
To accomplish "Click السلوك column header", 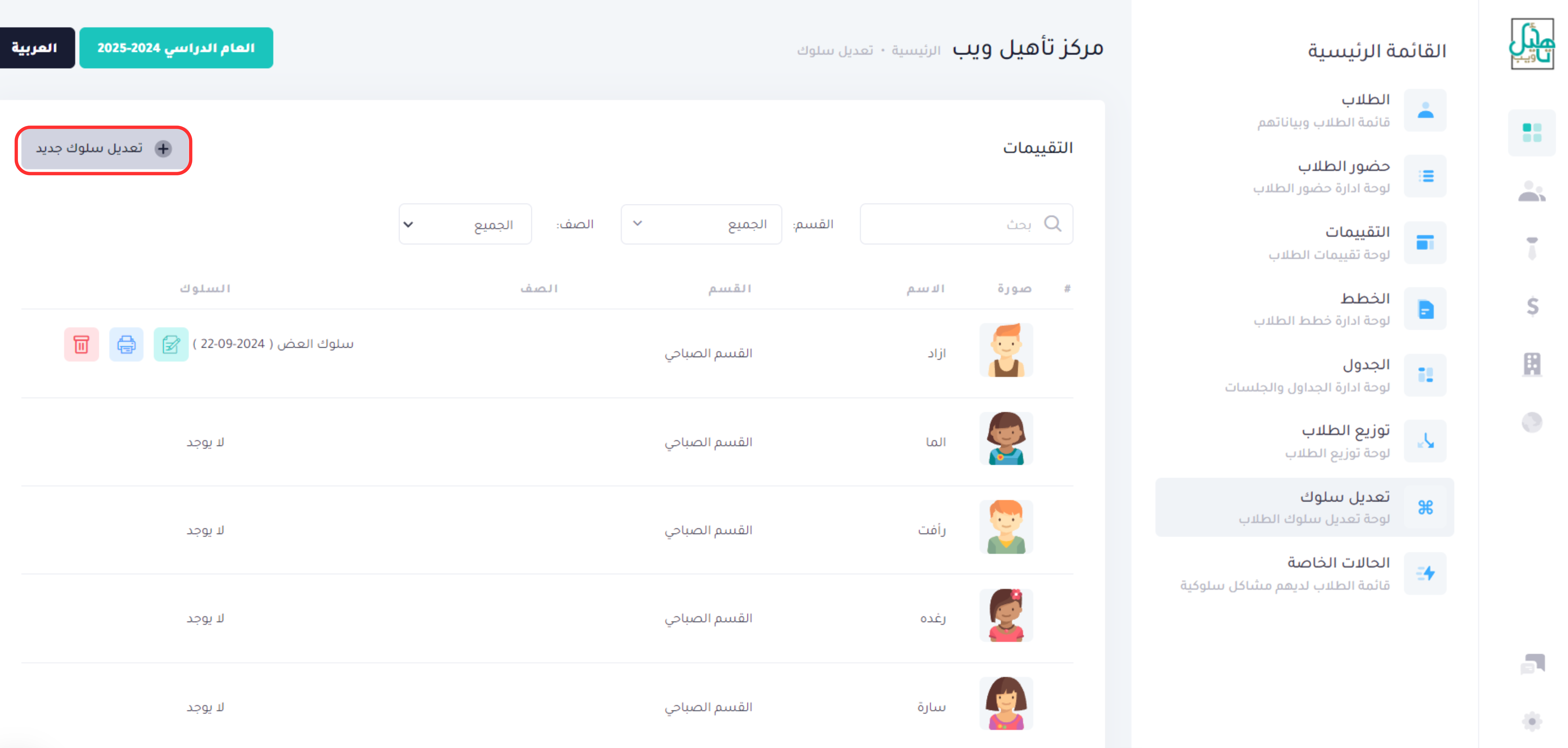I will (205, 288).
